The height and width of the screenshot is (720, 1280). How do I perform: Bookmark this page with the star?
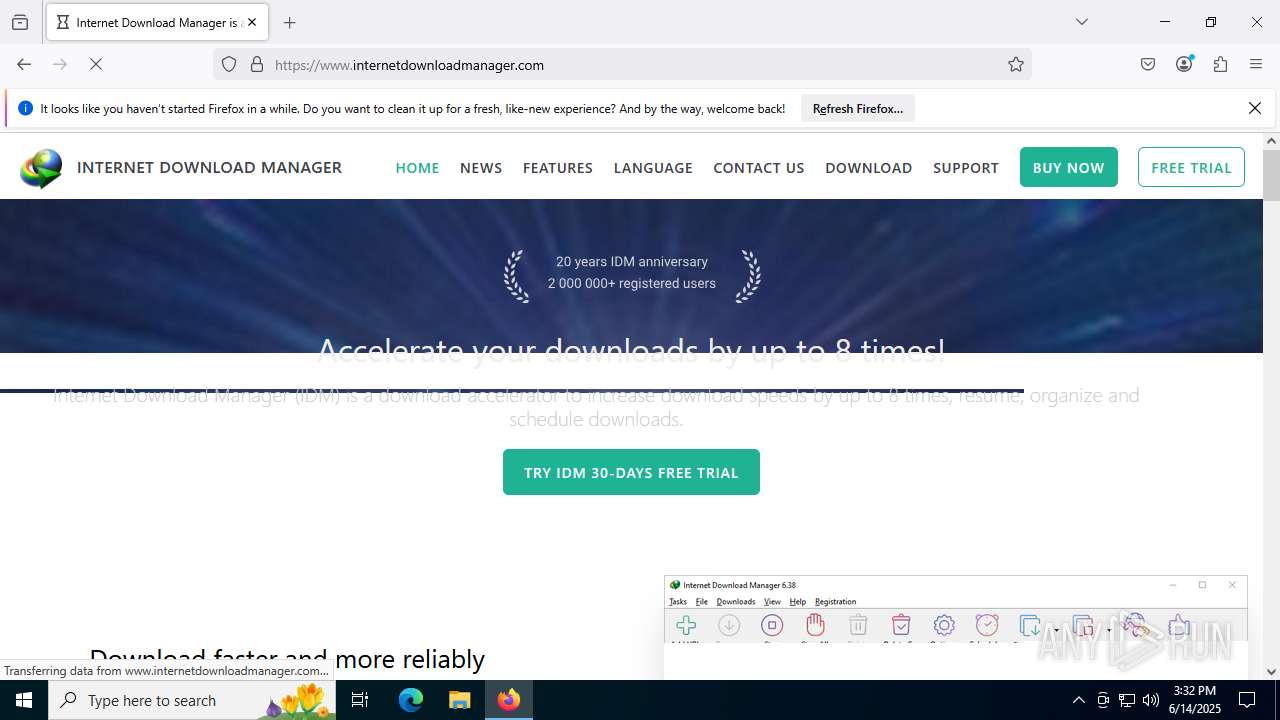click(1016, 64)
